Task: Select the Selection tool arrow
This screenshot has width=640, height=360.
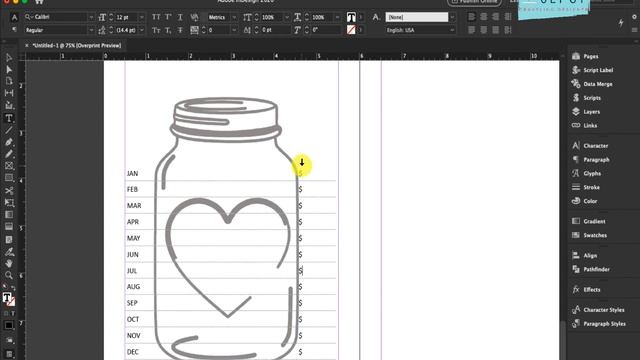Action: point(9,58)
